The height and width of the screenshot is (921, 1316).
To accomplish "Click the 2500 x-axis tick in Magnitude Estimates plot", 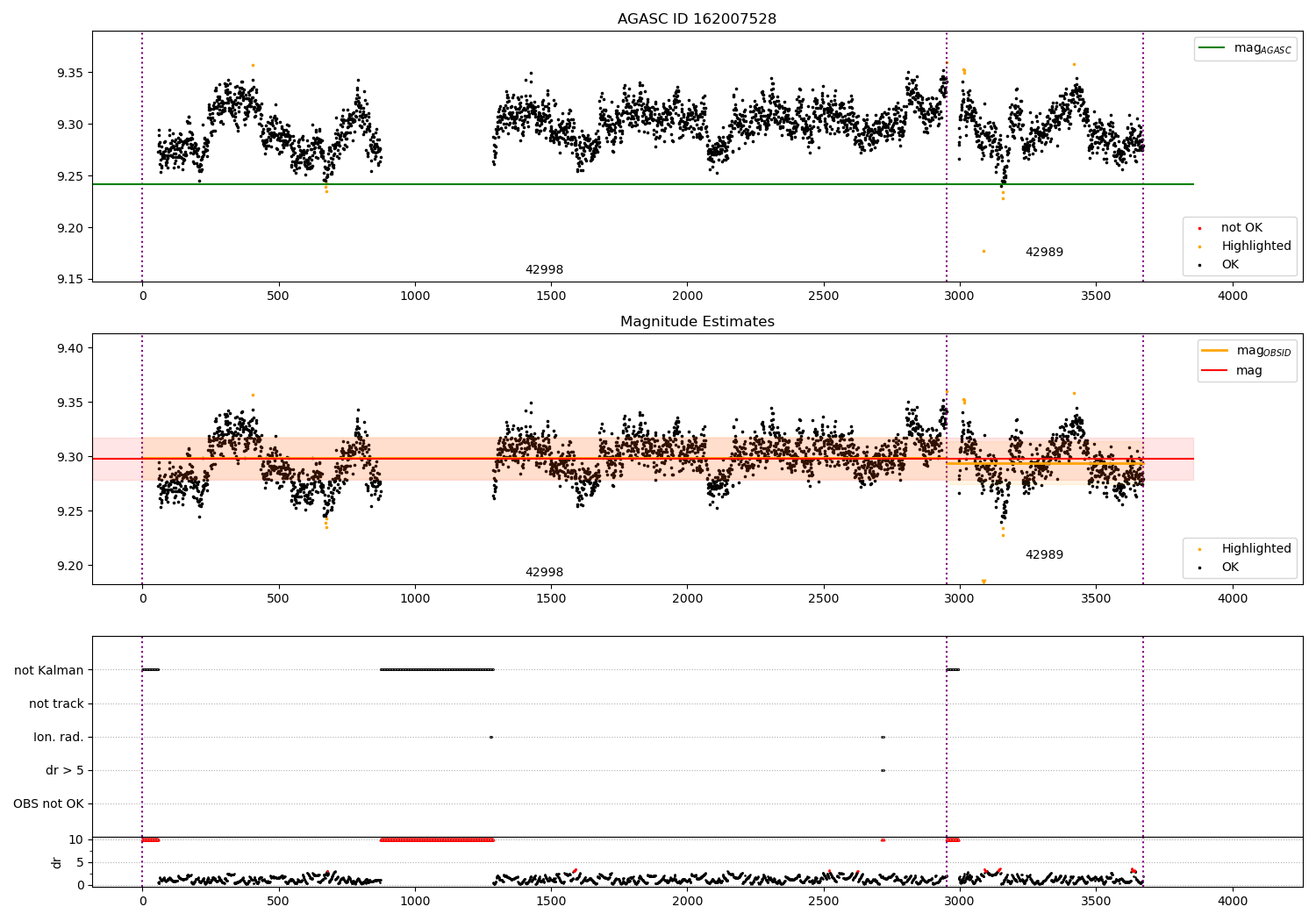I will (824, 598).
